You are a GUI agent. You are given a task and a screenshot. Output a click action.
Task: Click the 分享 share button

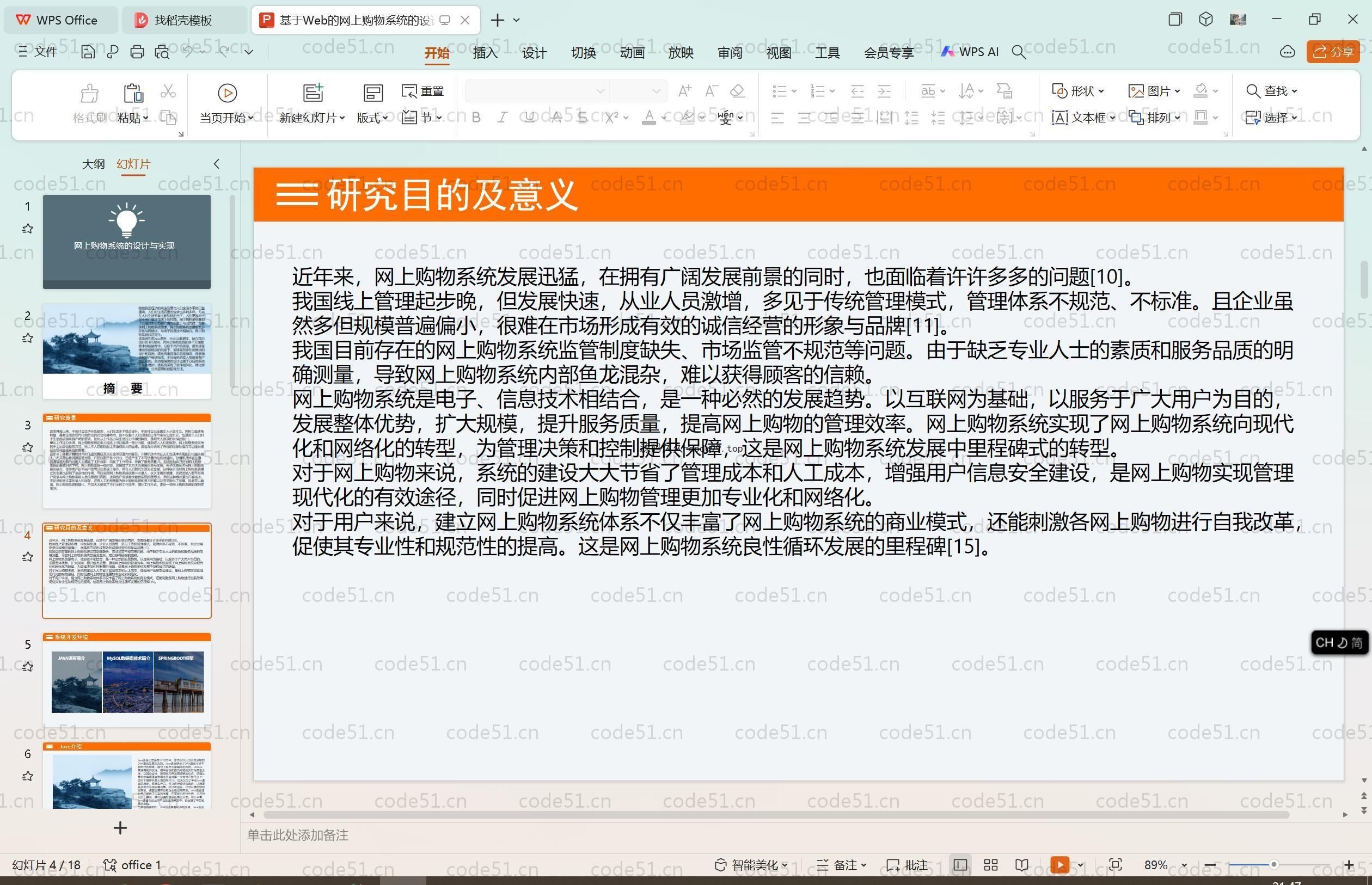(1333, 52)
